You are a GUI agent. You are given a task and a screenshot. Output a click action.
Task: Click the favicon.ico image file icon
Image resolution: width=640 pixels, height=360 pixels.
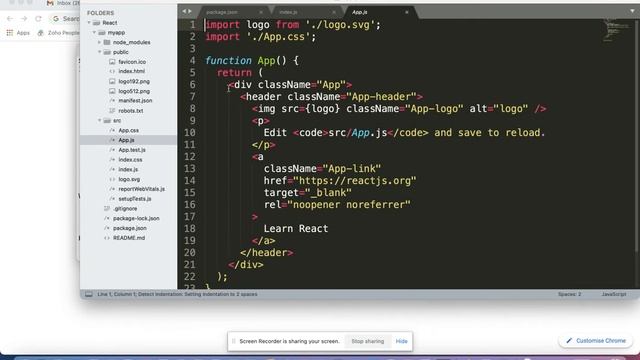[x=112, y=62]
